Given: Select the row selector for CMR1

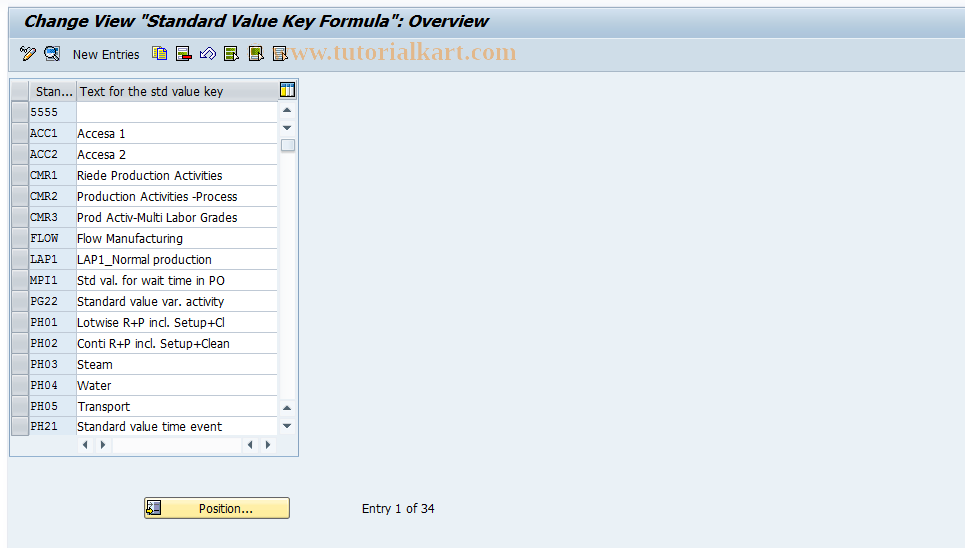Looking at the screenshot, I should tap(20, 175).
